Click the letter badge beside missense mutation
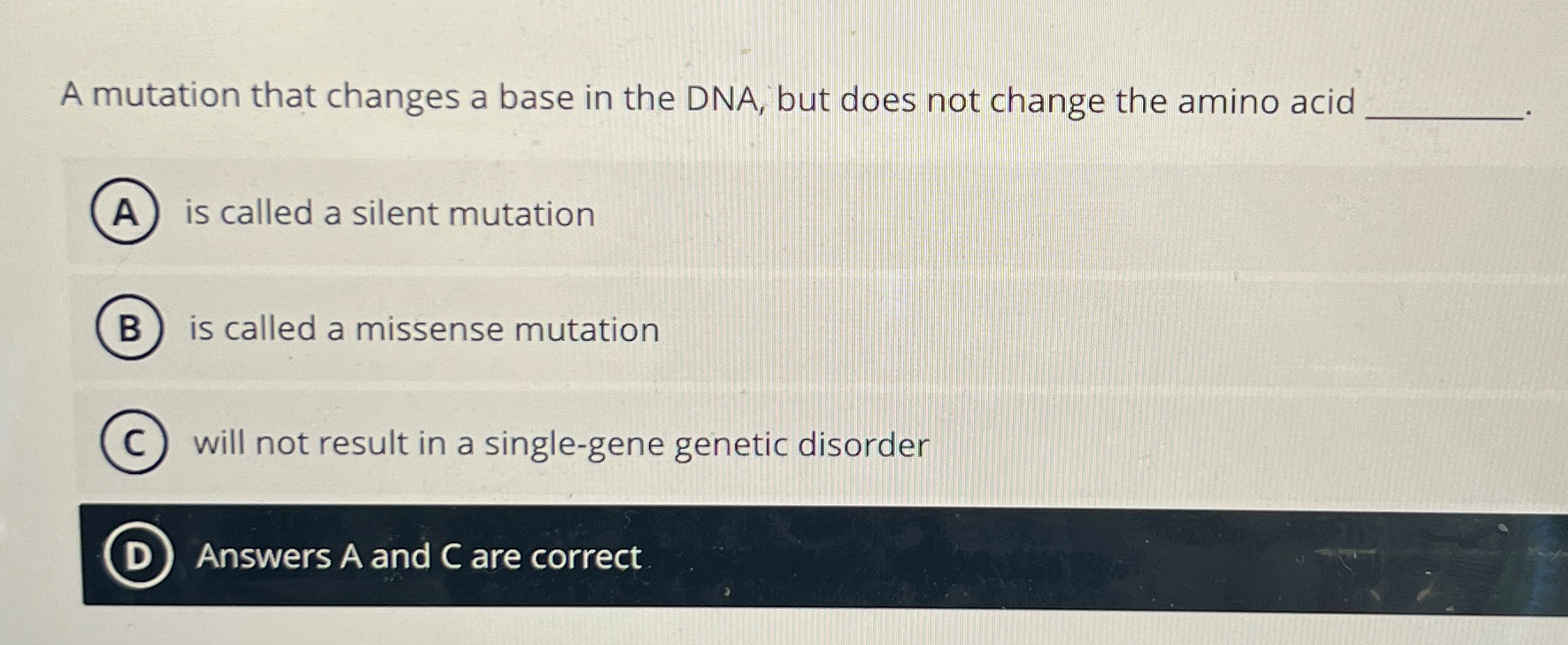The height and width of the screenshot is (645, 1568). (131, 330)
